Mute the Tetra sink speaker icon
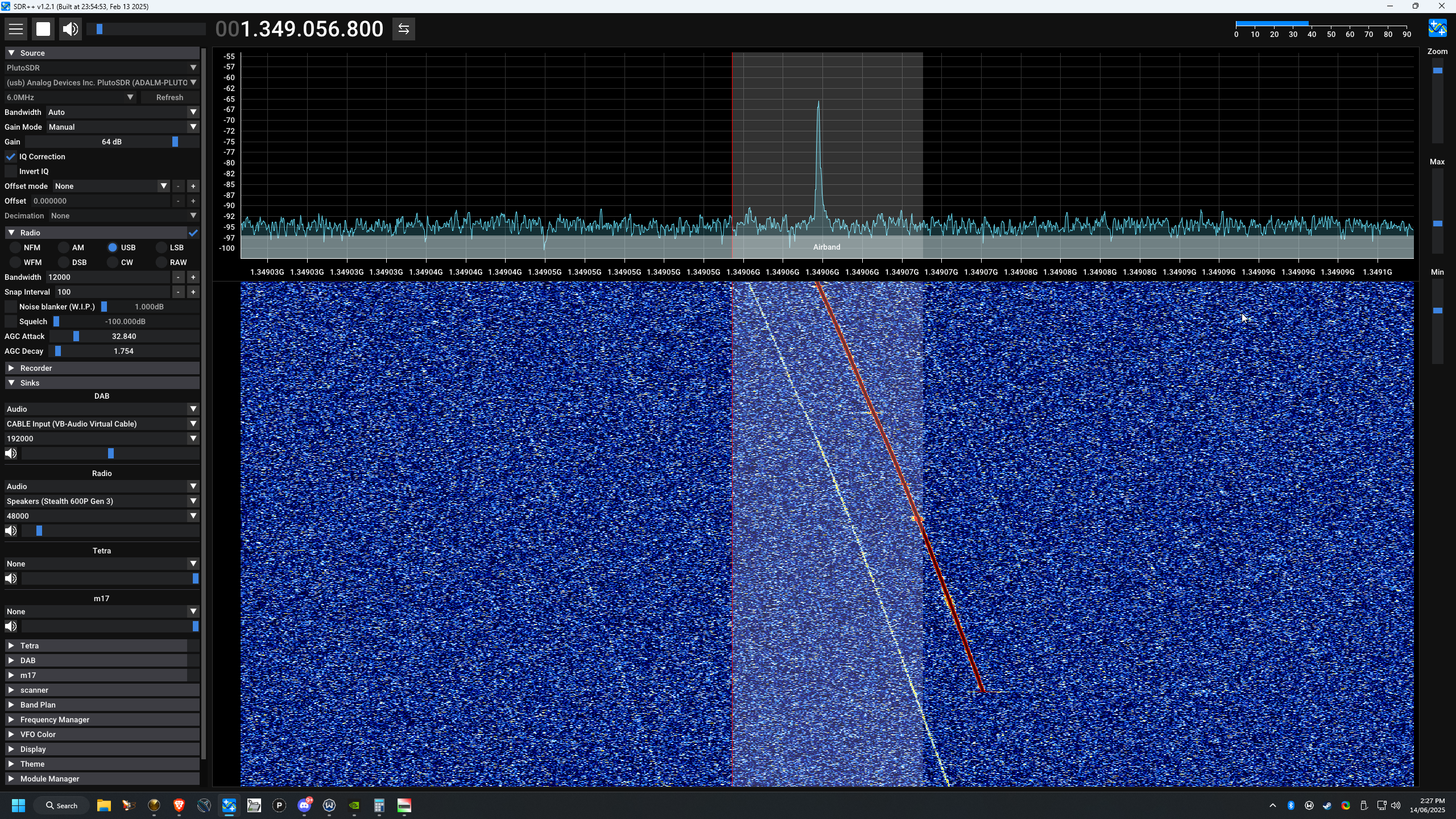This screenshot has height=819, width=1456. coord(11,578)
